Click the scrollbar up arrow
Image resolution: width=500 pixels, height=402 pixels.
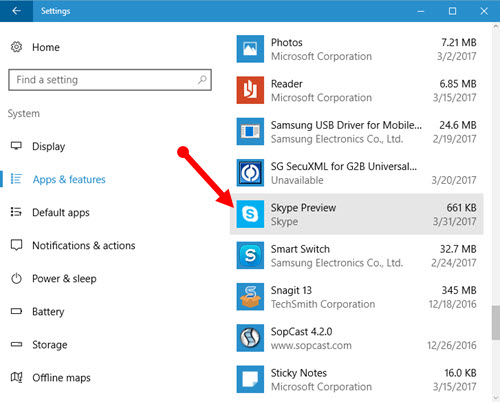click(496, 26)
